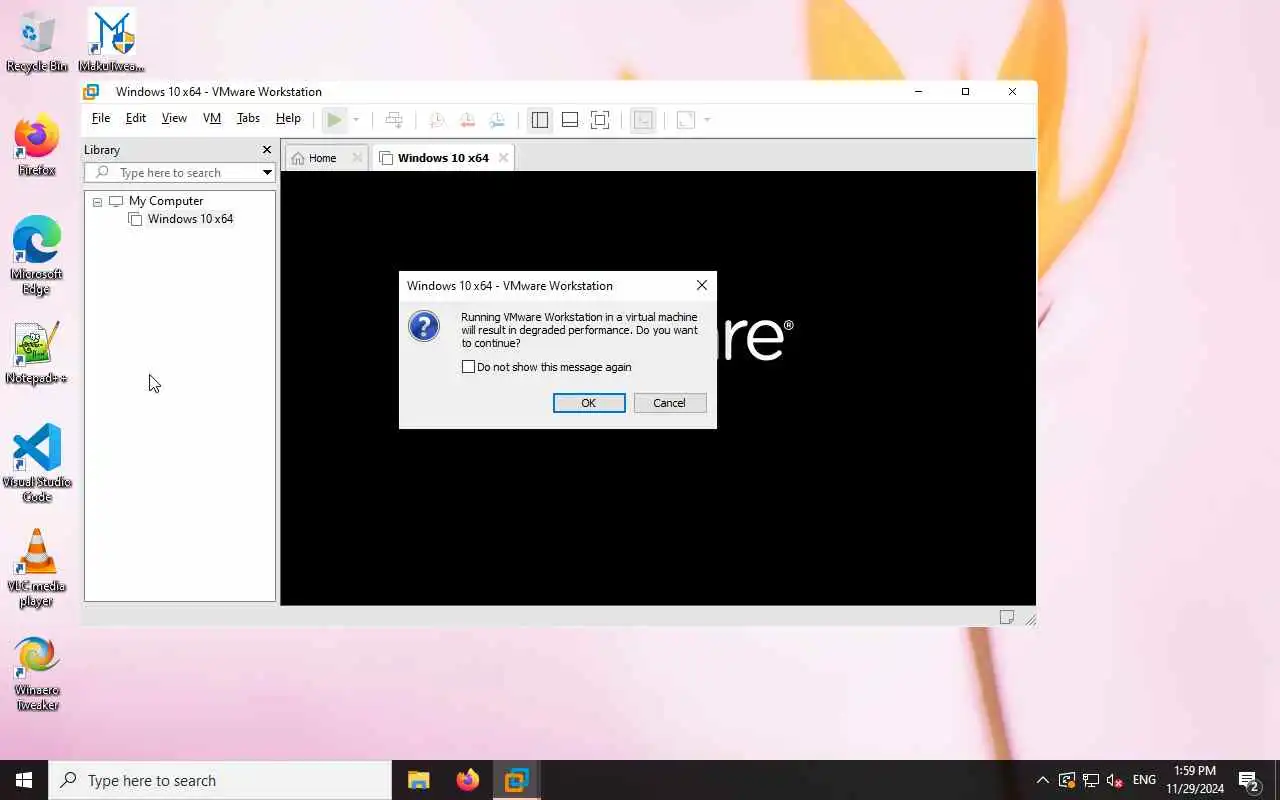The image size is (1280, 800).
Task: Open the Recycle Bin desktop icon
Action: [x=37, y=42]
